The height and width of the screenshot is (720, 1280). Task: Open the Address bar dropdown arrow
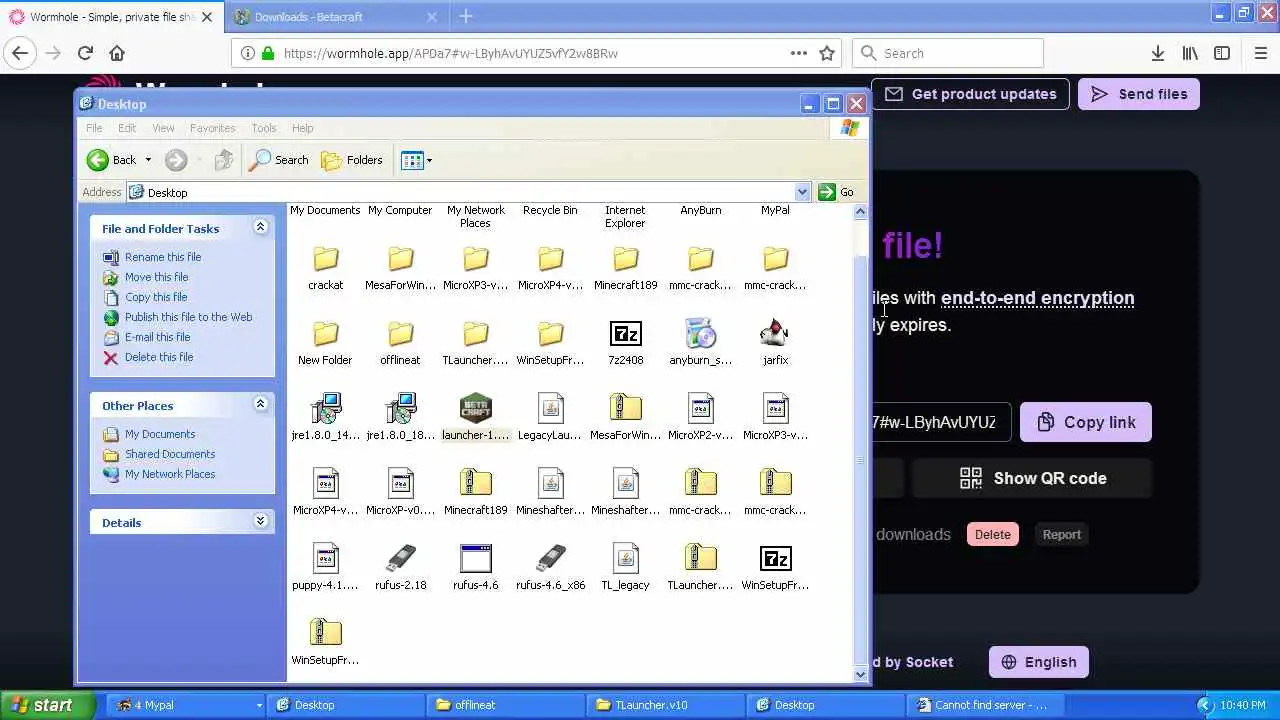tap(802, 192)
